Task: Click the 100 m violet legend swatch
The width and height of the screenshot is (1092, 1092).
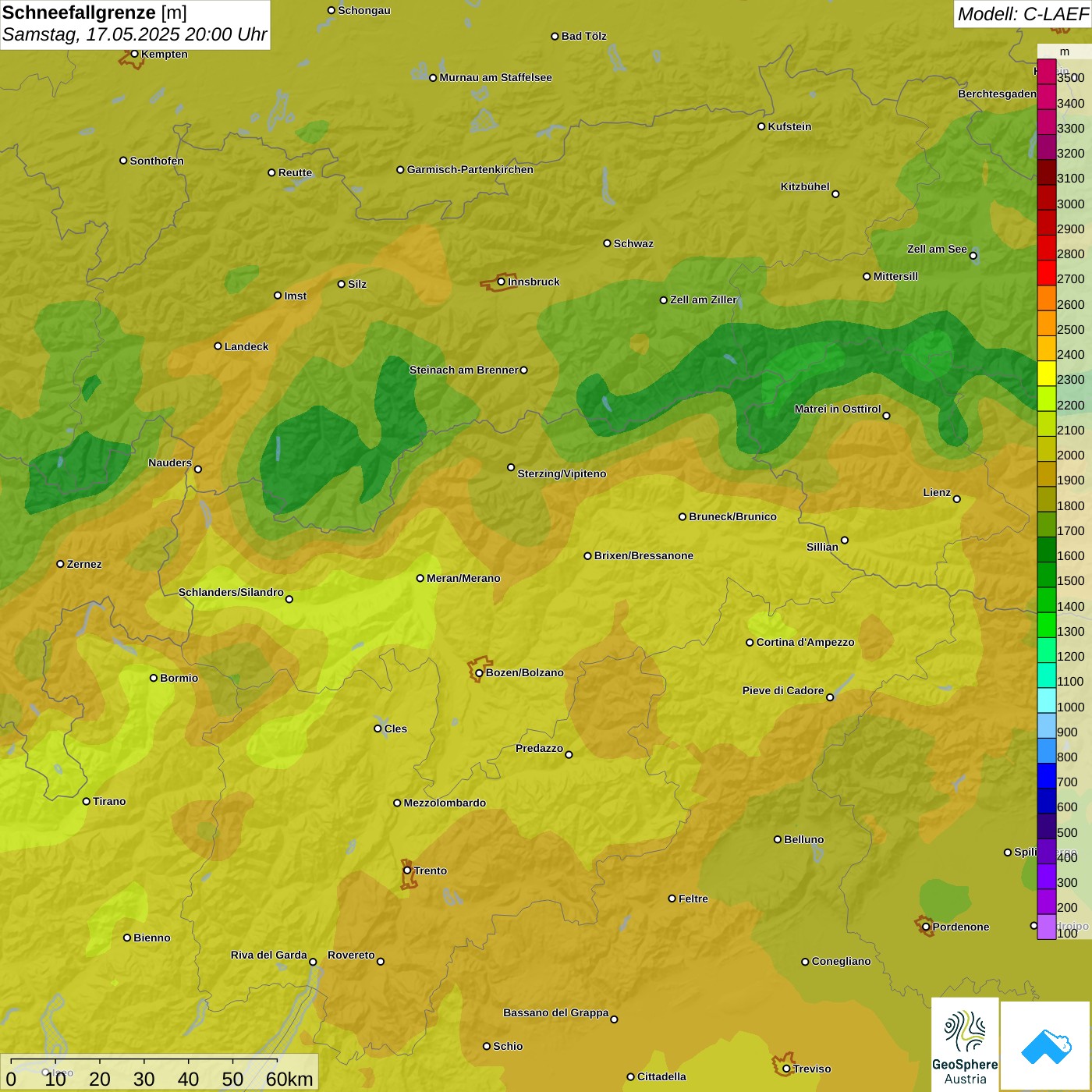Action: [1046, 927]
